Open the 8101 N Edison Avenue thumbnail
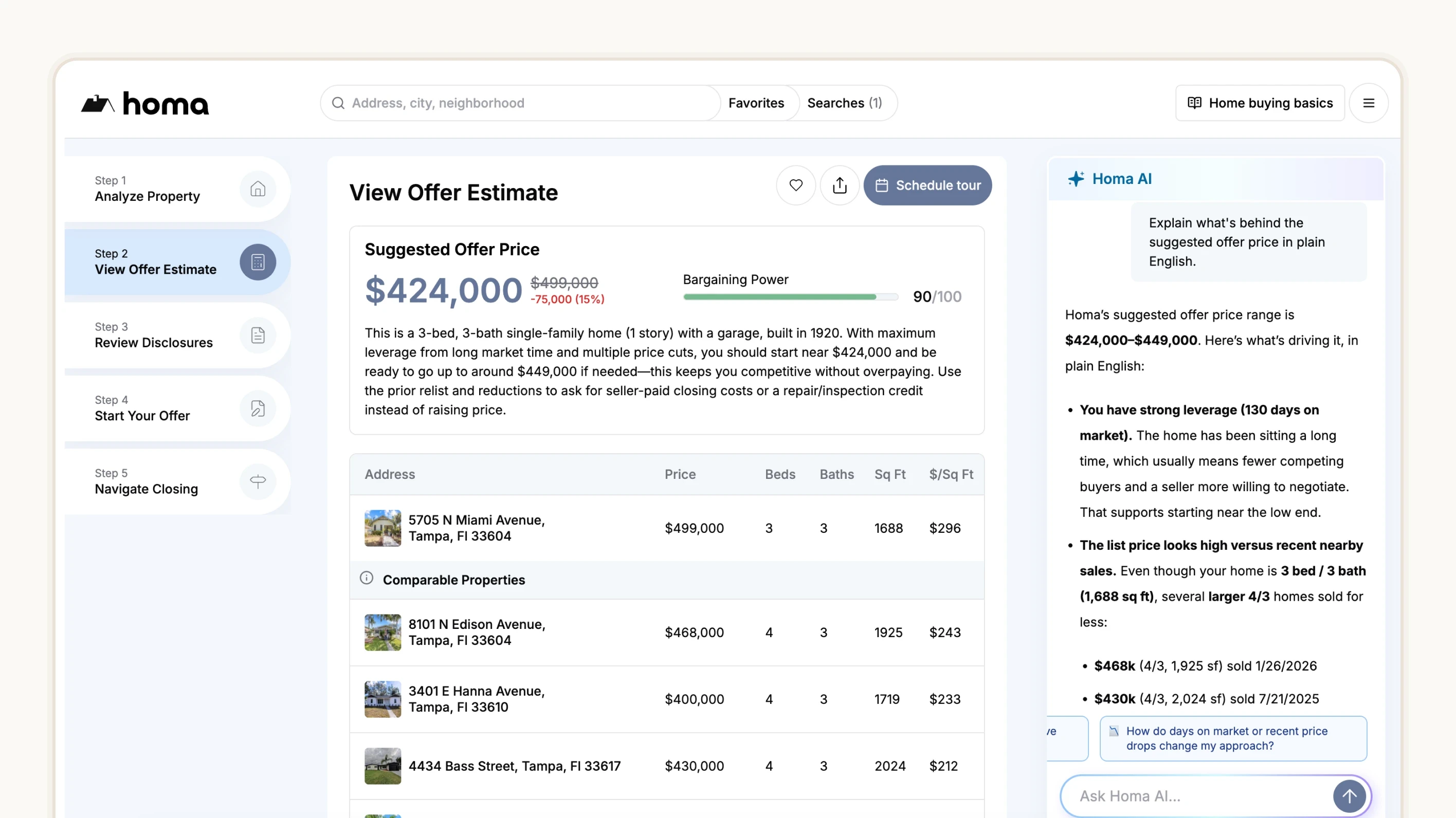Screen dimensions: 1456x818 click(383, 632)
